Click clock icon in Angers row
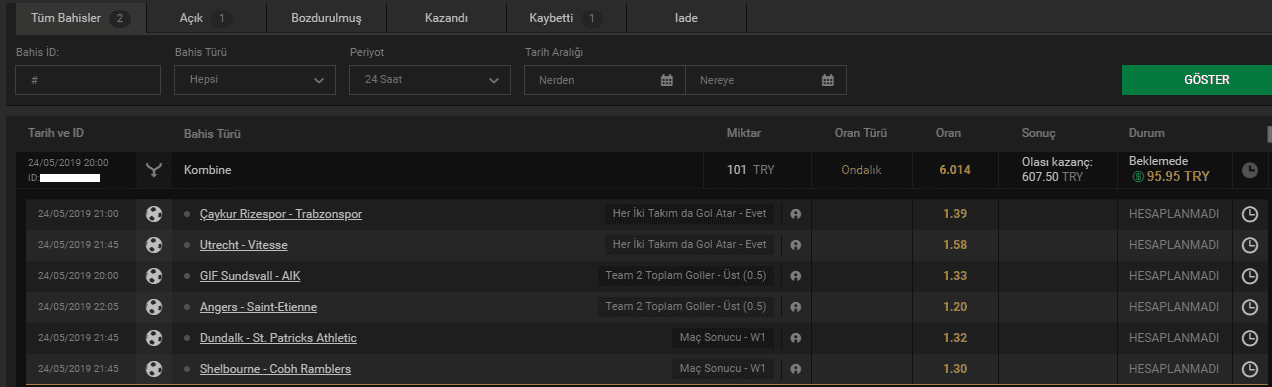Screen dimensions: 1272x387 [x=1250, y=307]
